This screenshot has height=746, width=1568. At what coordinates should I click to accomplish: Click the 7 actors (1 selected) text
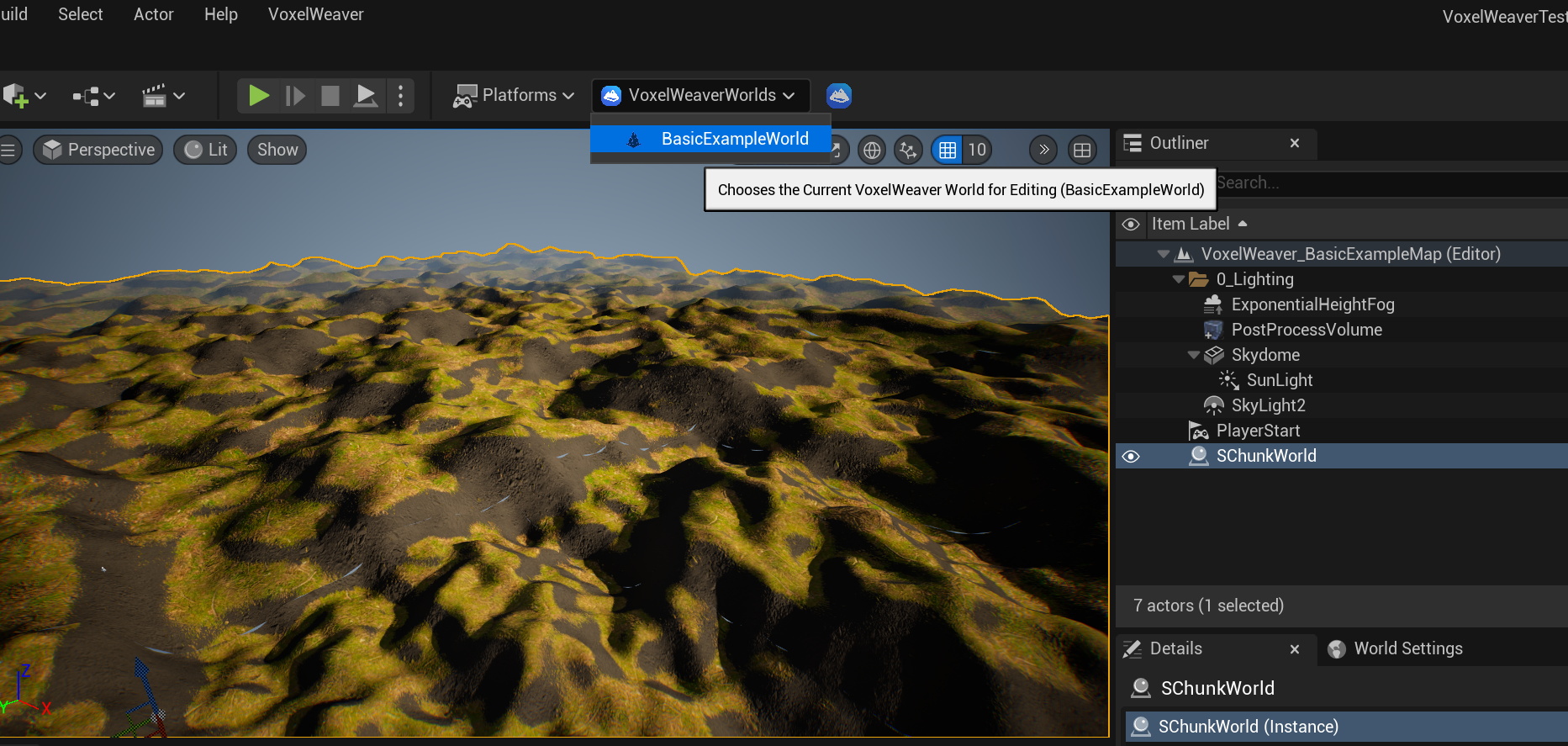(x=1208, y=606)
